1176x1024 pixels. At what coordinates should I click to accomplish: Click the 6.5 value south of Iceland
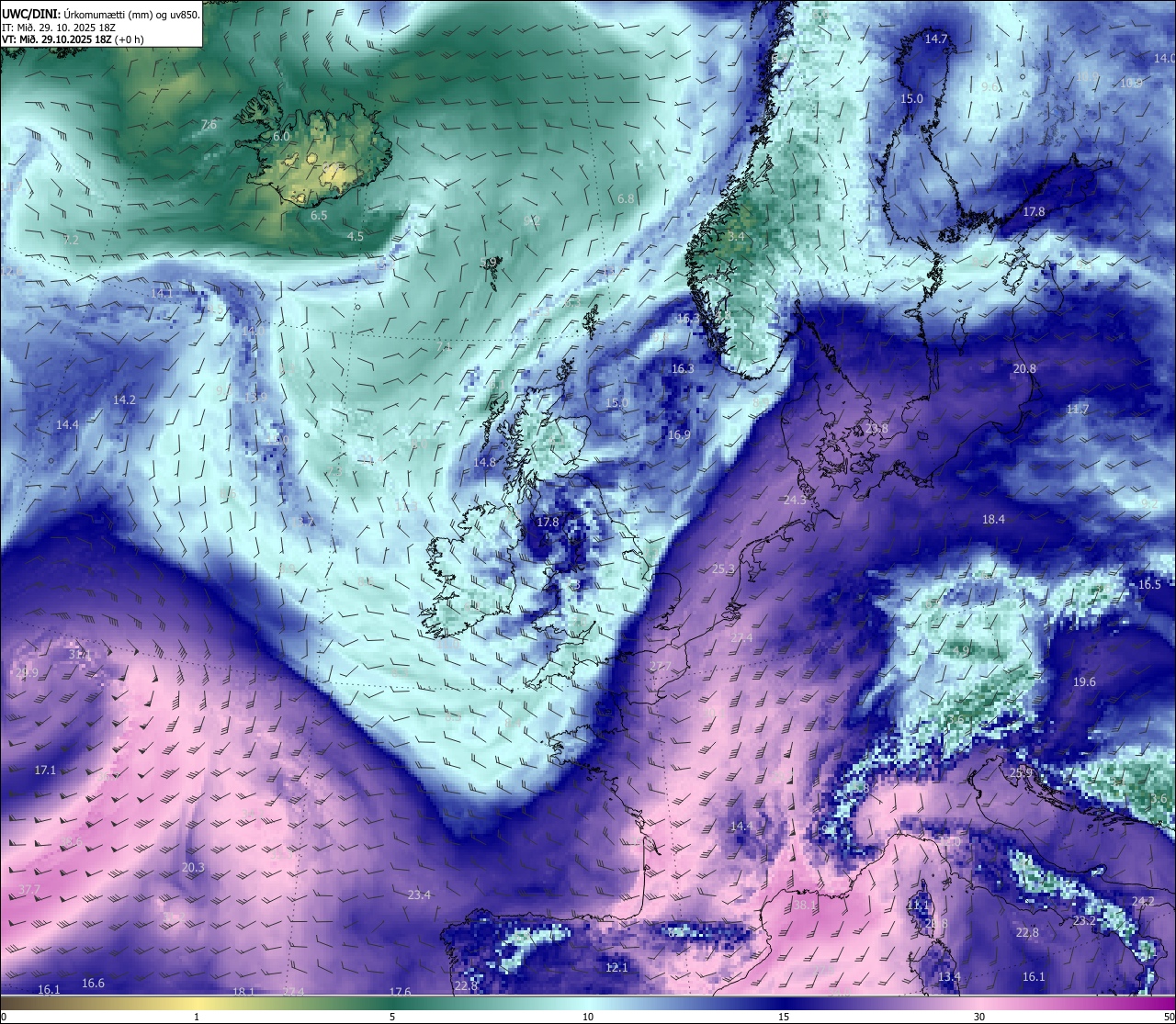click(319, 215)
